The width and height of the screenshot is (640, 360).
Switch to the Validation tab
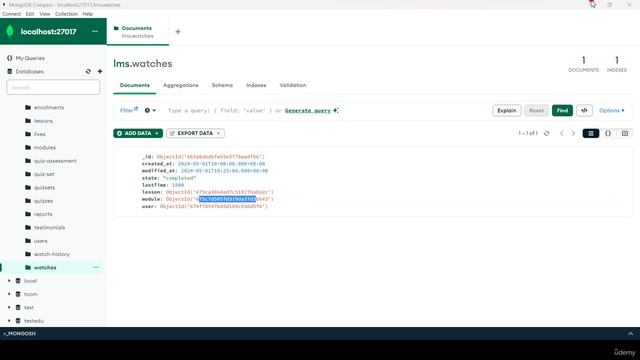click(x=293, y=85)
